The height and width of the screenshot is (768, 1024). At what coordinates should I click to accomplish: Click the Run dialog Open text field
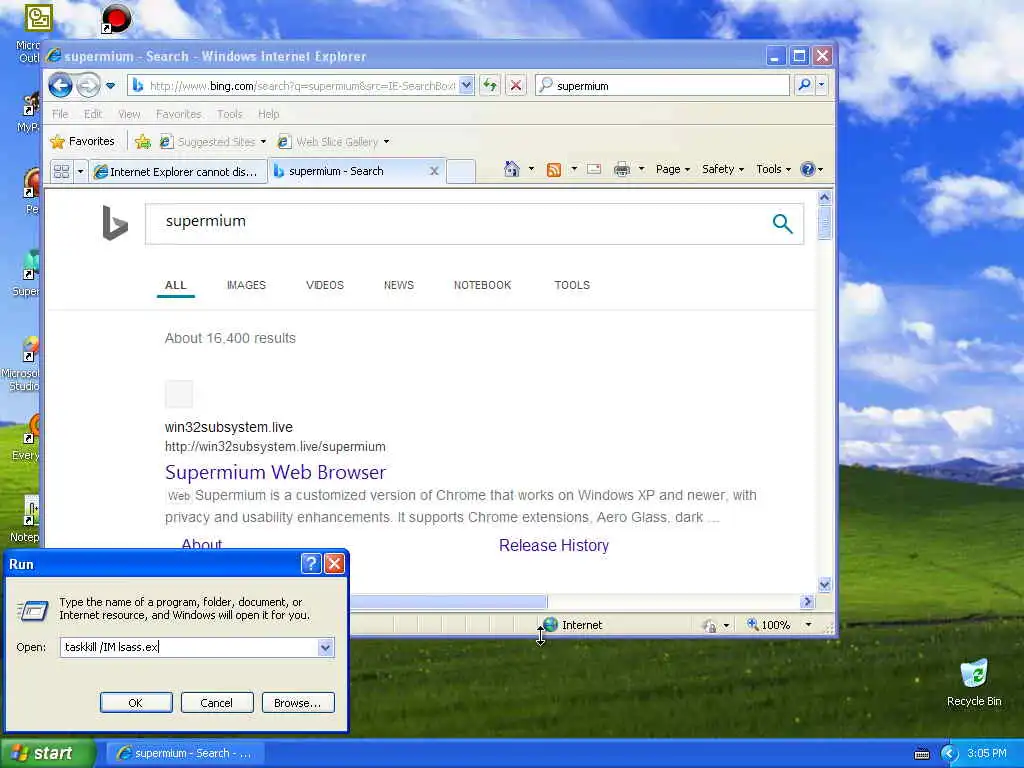pos(189,647)
